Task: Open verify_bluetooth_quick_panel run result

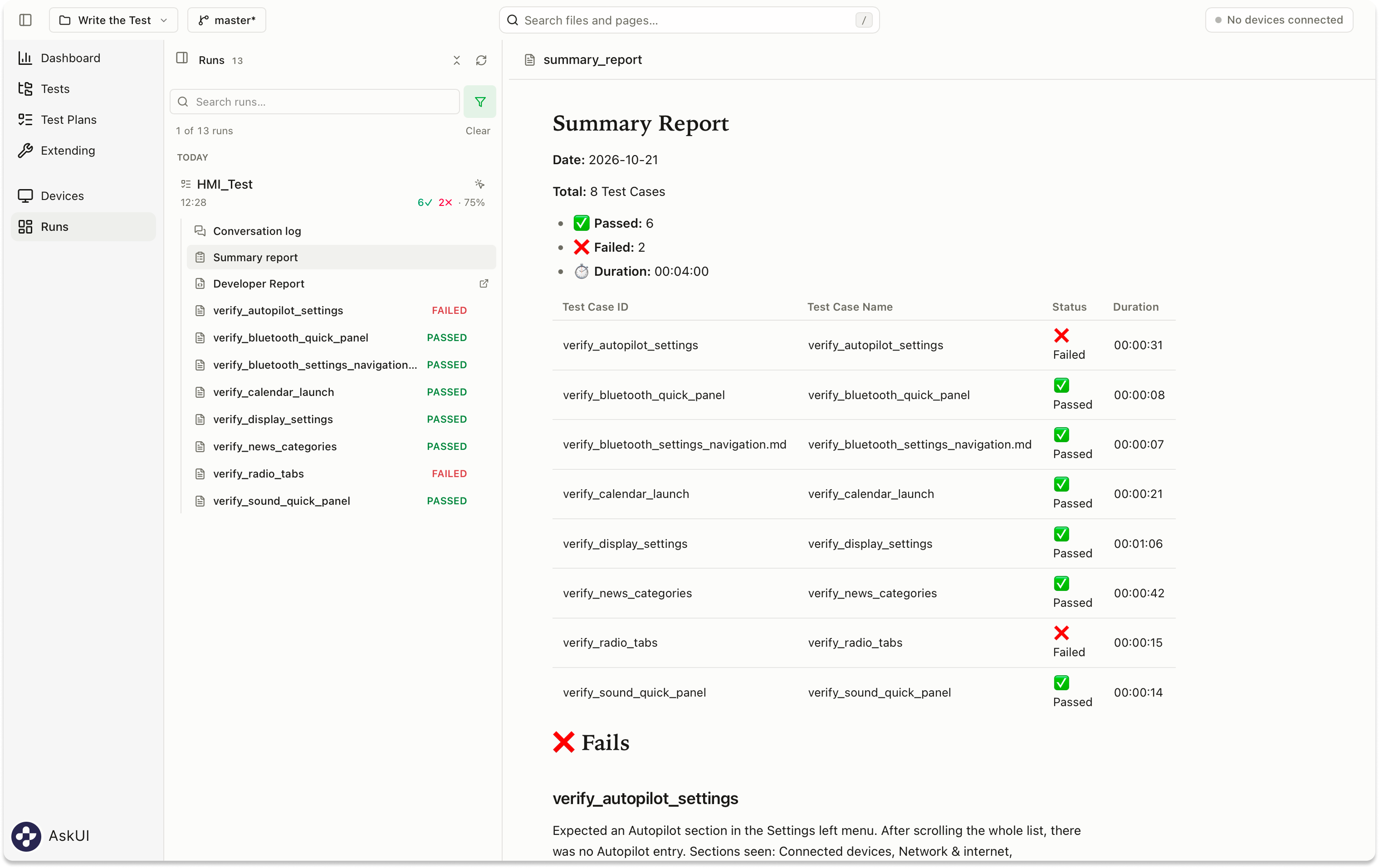Action: point(341,338)
